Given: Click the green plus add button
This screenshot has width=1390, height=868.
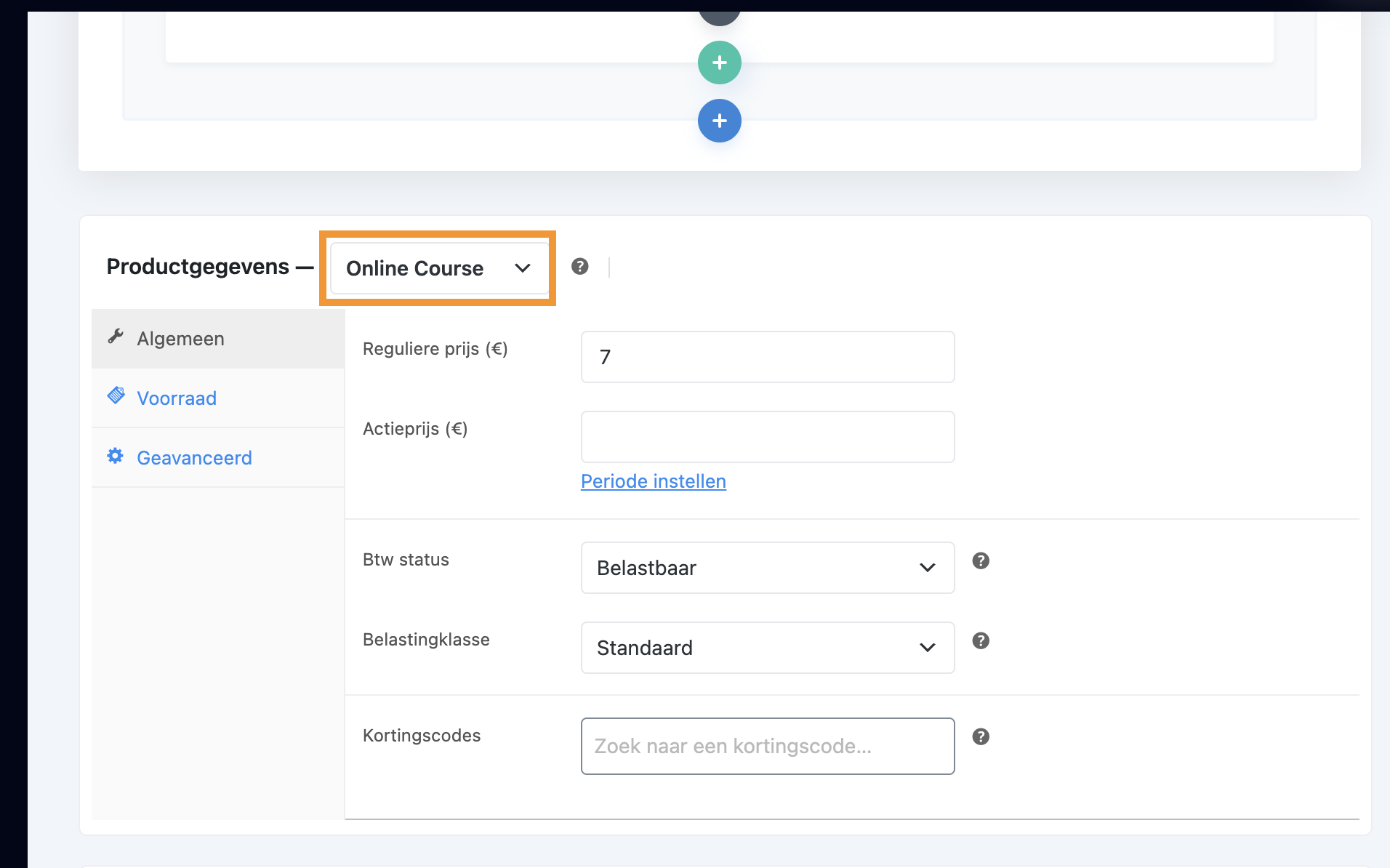Looking at the screenshot, I should click(719, 63).
